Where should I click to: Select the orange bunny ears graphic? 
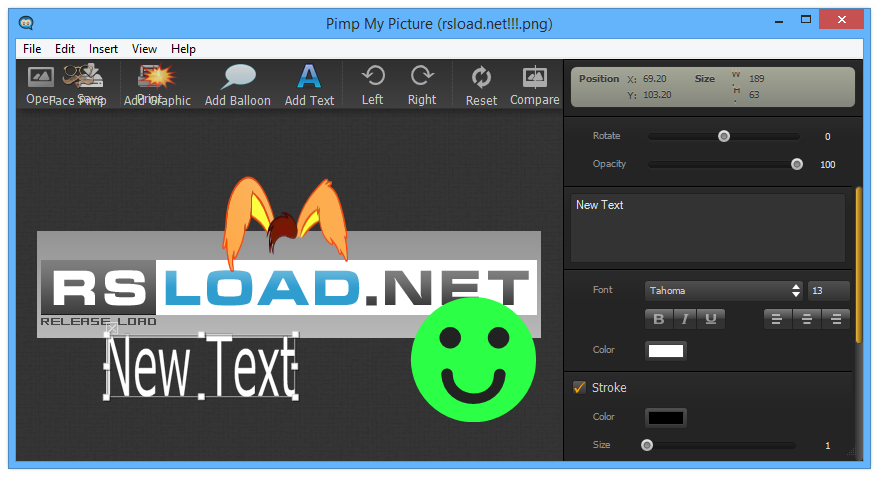tap(285, 222)
